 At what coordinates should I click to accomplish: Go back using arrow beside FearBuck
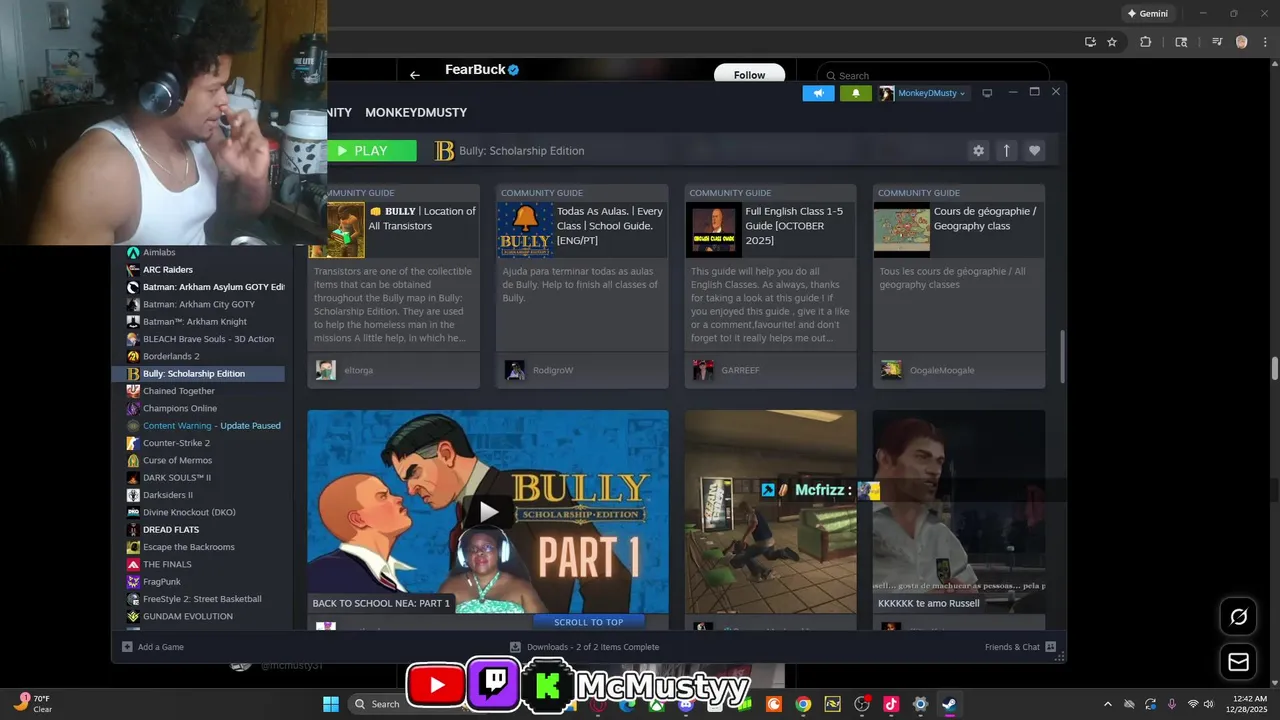click(414, 75)
